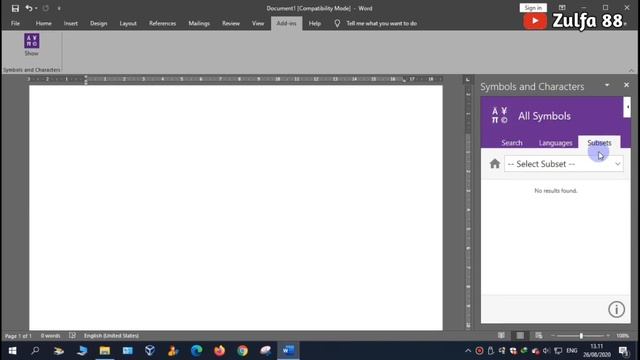Open File Explorer from the taskbar

[x=105, y=351]
